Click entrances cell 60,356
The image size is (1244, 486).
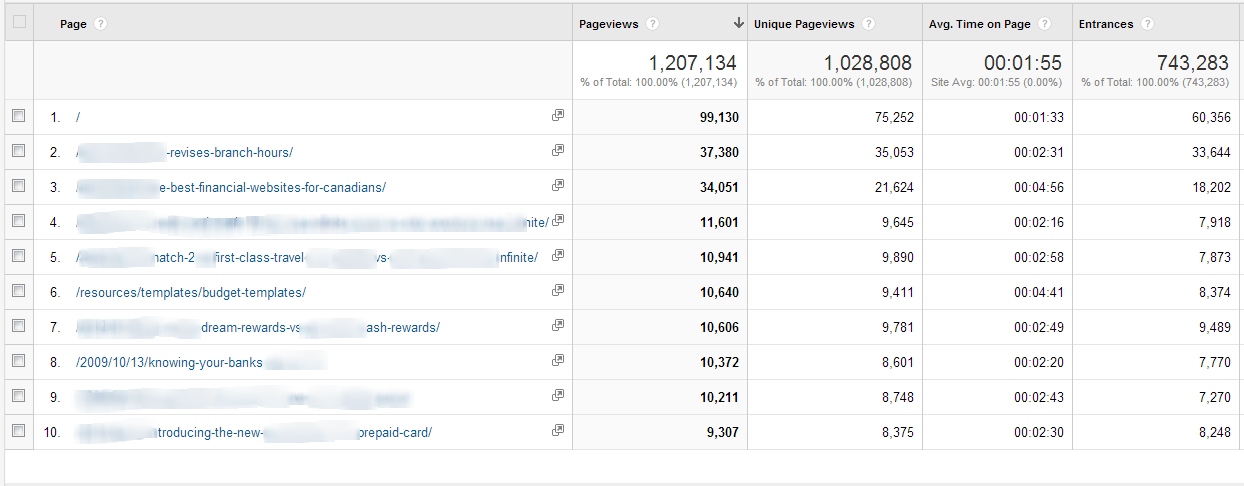tap(1212, 118)
